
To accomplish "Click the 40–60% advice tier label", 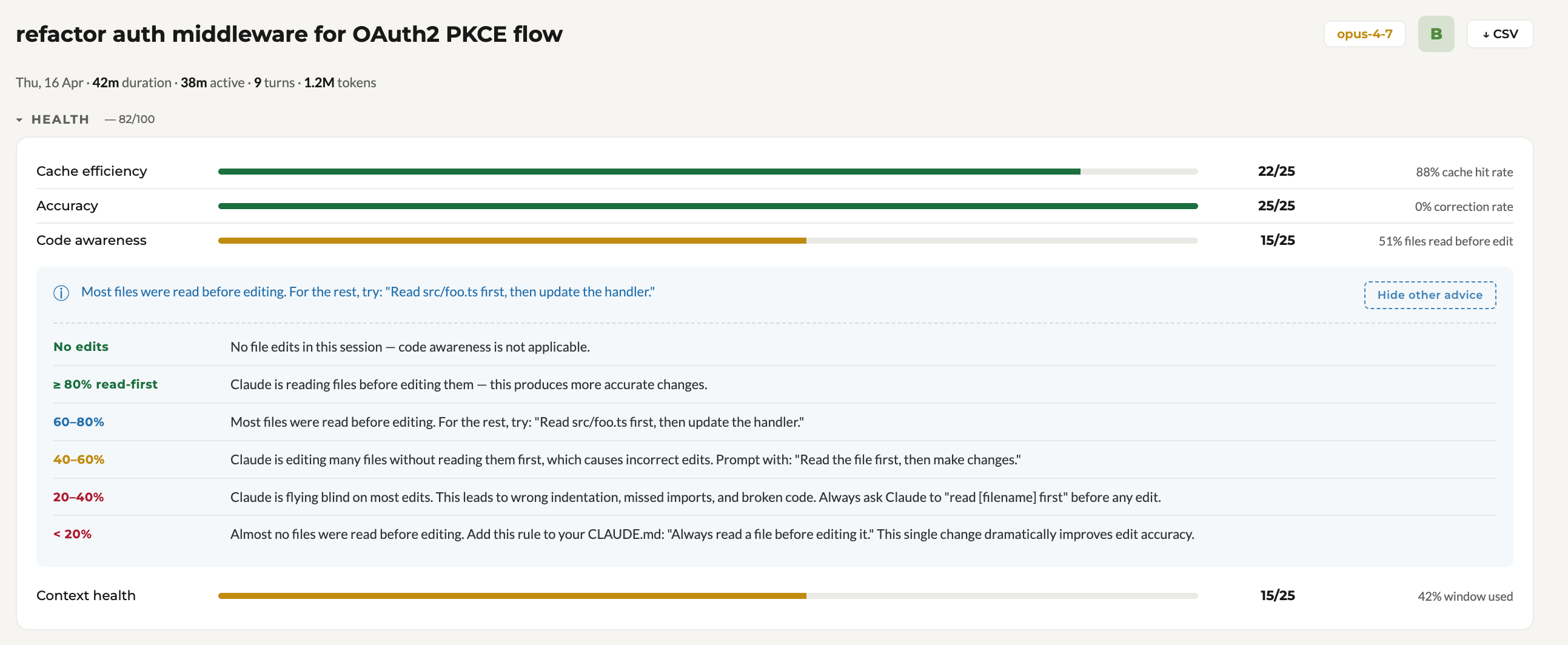I will pos(79,460).
